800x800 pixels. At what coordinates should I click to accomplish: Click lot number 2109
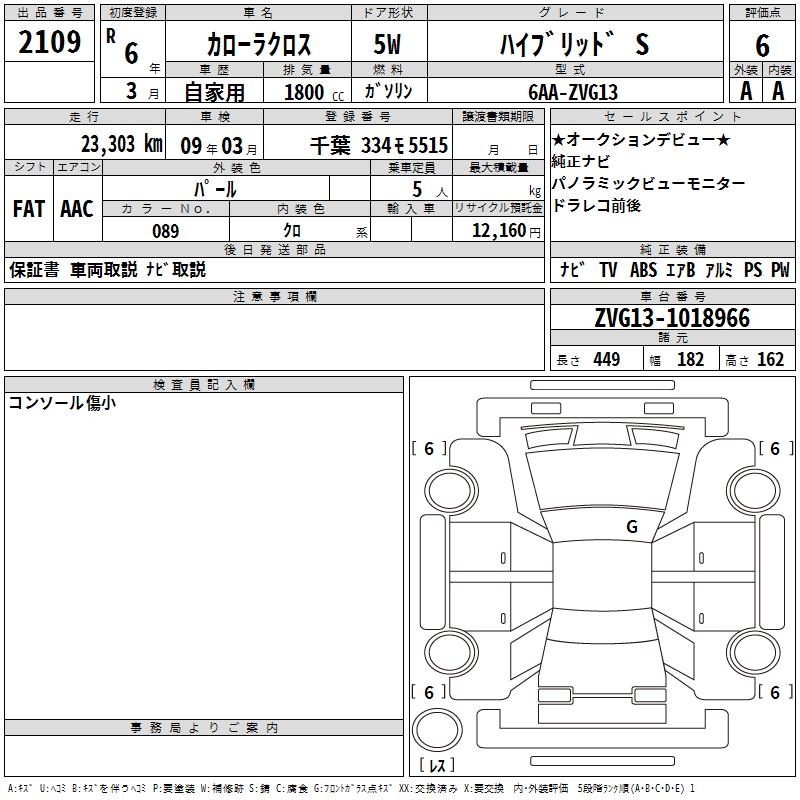pyautogui.click(x=49, y=42)
